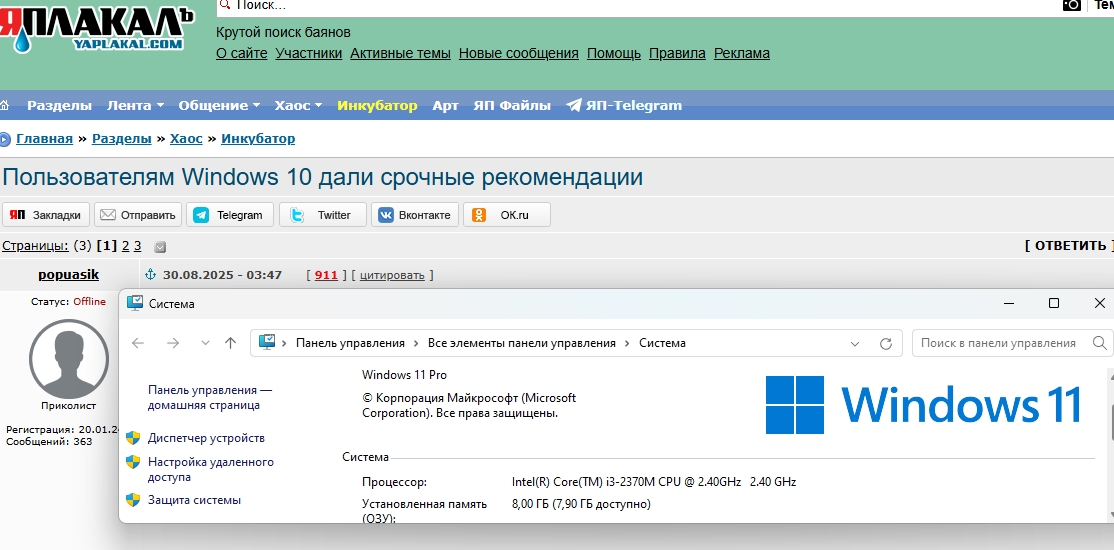Refresh the control panel view
Screen dimensions: 1114x550
pyautogui.click(x=886, y=343)
